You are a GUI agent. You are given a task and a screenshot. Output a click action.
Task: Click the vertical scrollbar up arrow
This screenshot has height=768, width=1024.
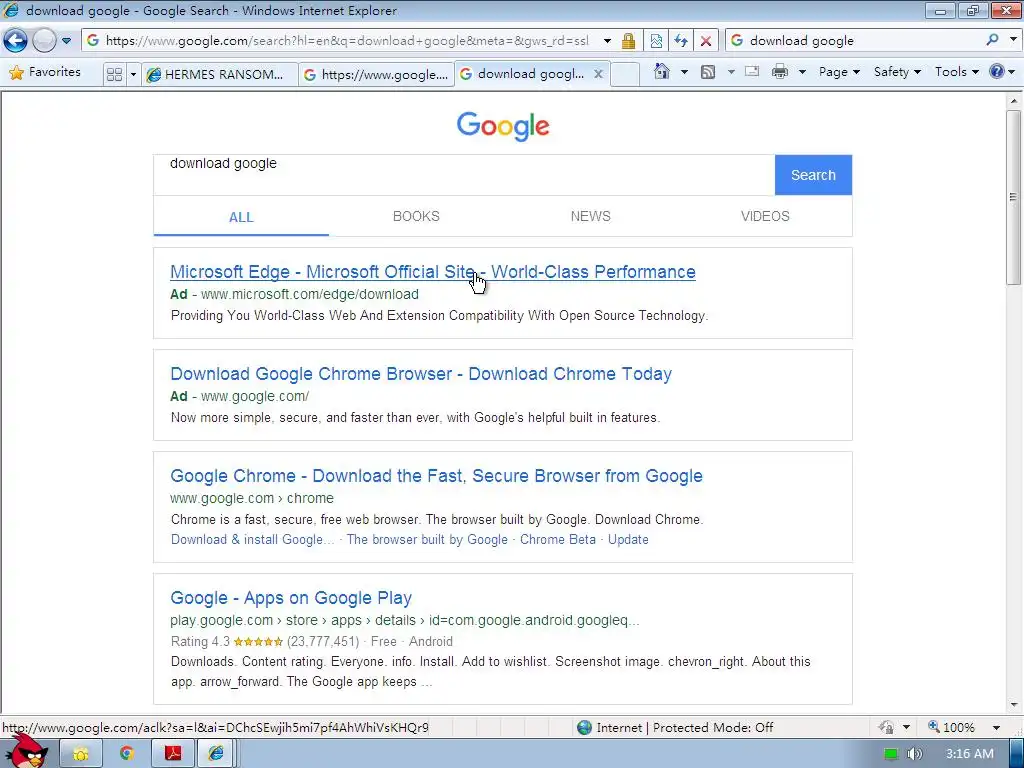click(x=1014, y=101)
